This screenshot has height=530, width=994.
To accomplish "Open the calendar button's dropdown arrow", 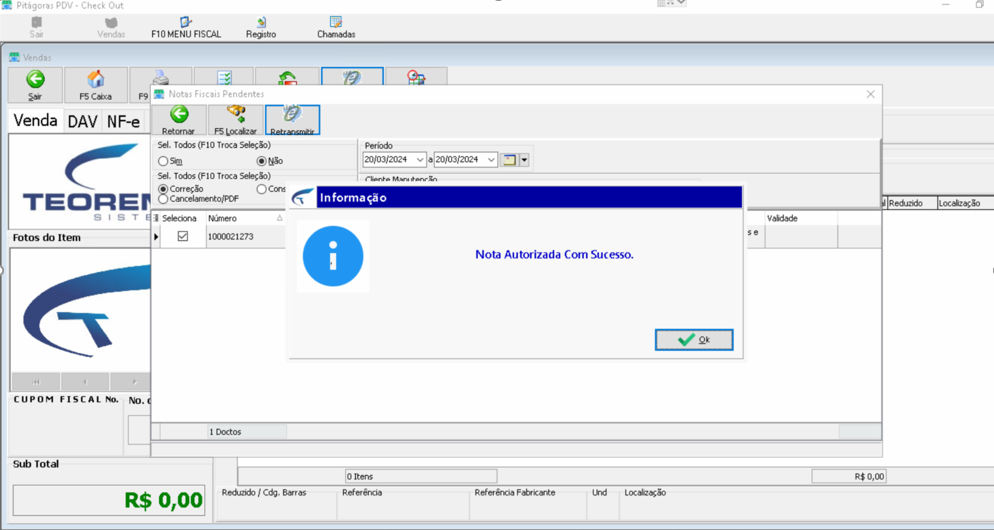I will tap(524, 160).
